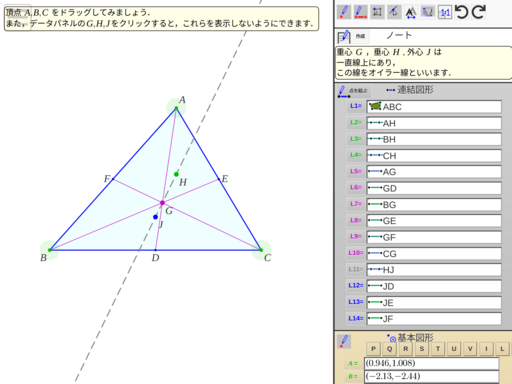The width and height of the screenshot is (512, 384).
Task: Toggle visibility label L5 for AG
Action: [x=356, y=171]
